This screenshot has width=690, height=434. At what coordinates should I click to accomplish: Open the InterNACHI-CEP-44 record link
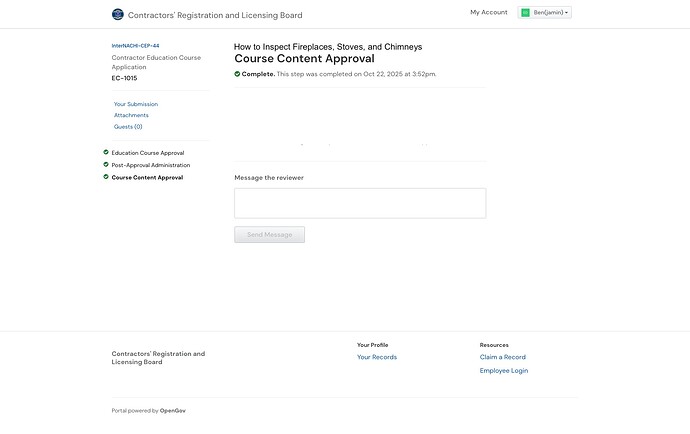click(135, 46)
